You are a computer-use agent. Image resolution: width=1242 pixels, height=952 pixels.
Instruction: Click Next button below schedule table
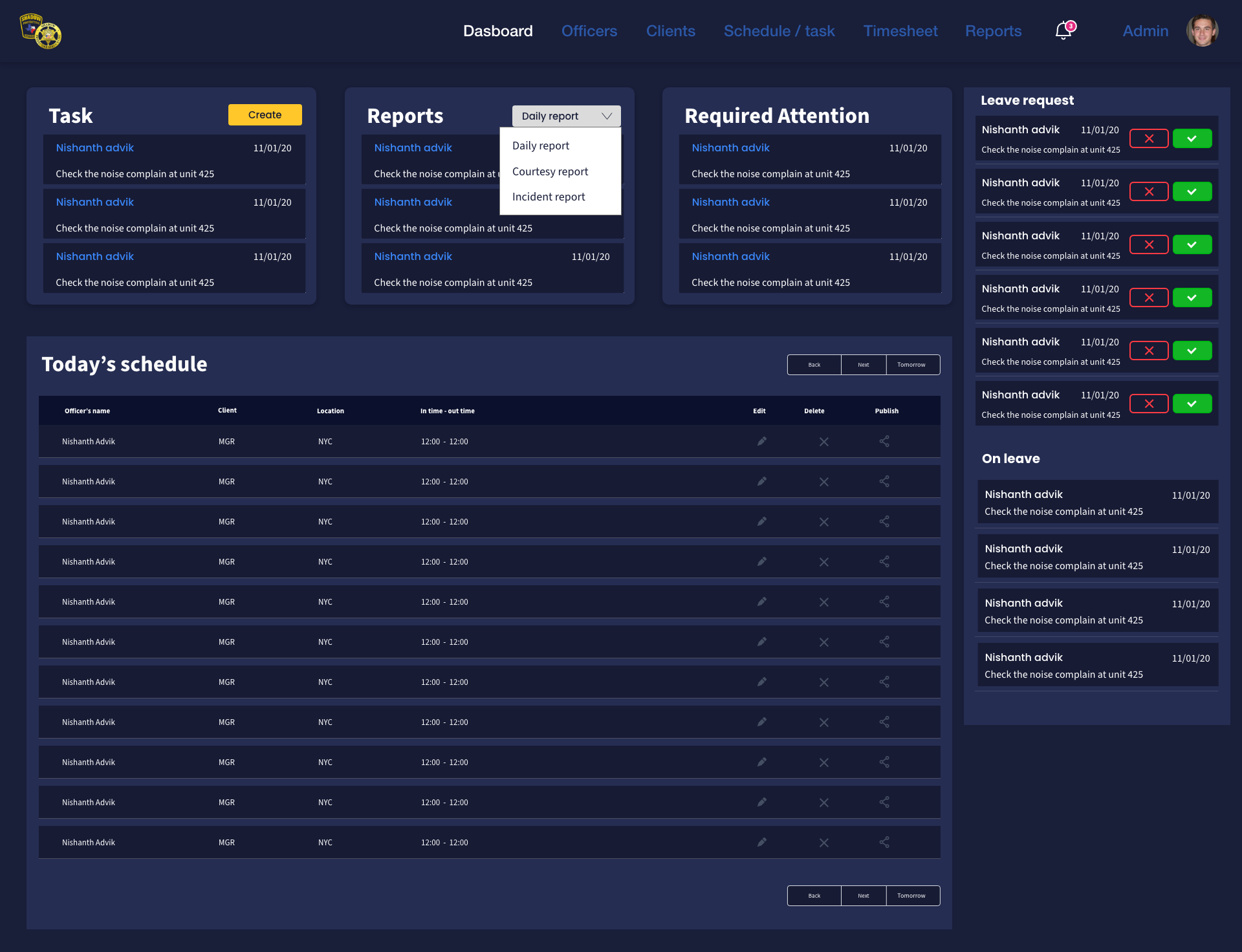pos(863,896)
